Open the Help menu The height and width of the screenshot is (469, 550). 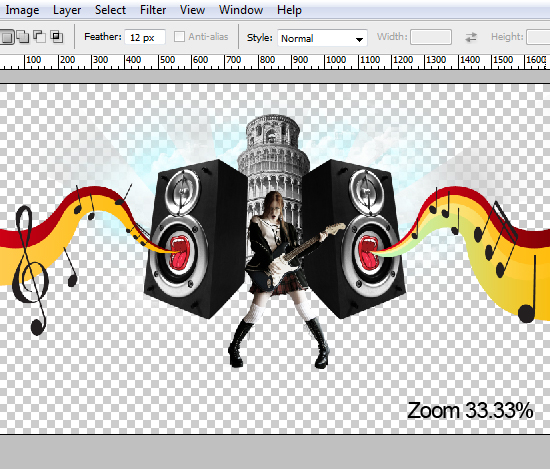coord(289,10)
